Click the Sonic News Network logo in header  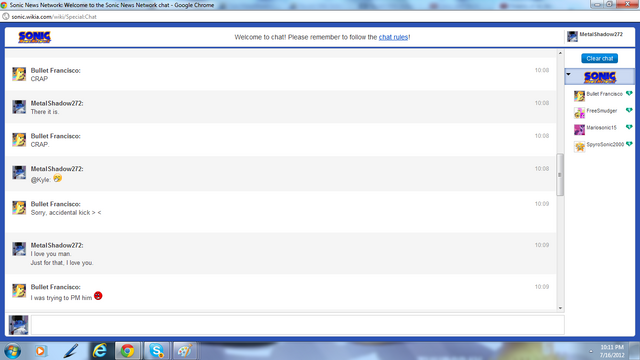(x=35, y=37)
